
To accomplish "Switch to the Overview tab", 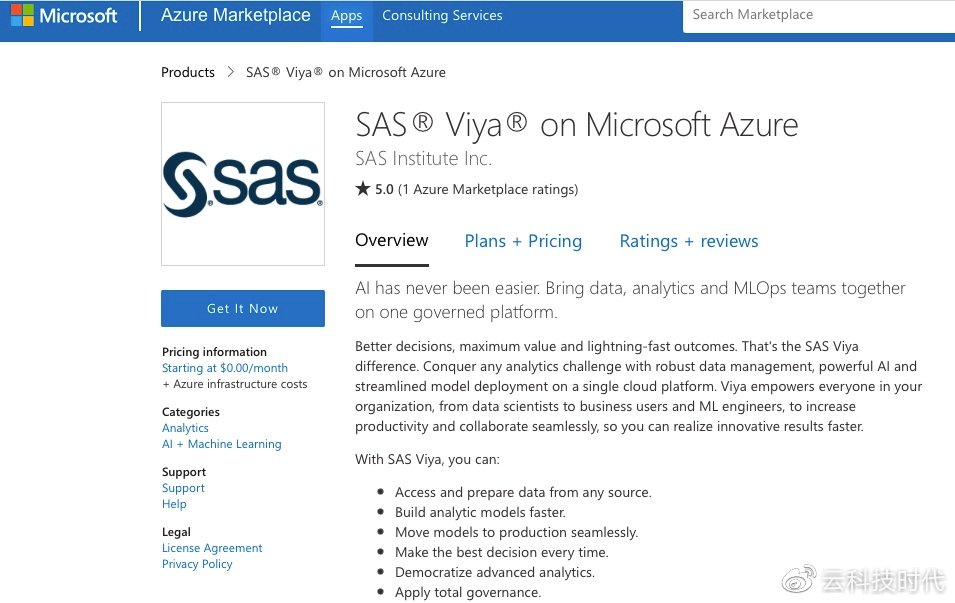I will coord(392,241).
